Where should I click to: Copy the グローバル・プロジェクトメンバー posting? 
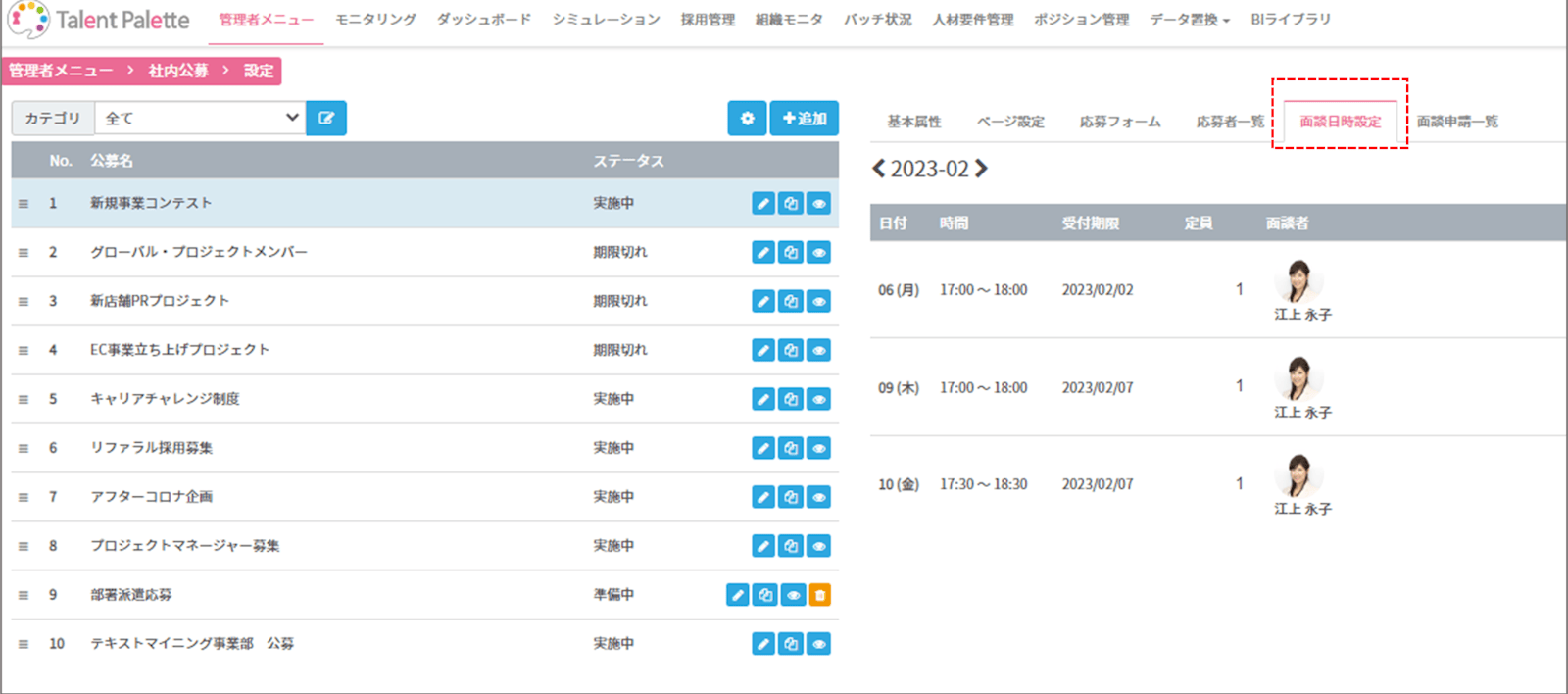coord(791,252)
